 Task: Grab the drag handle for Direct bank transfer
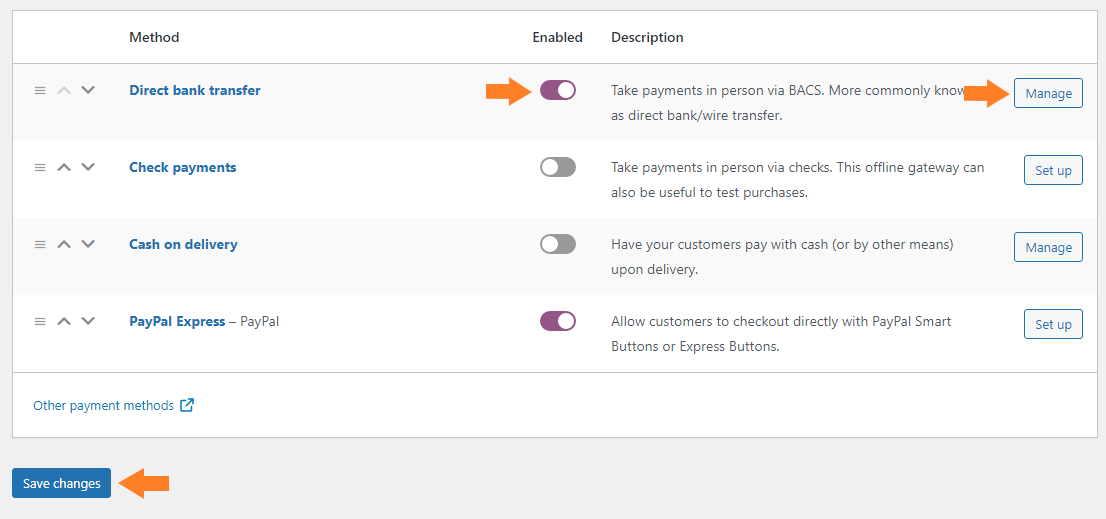click(x=40, y=90)
